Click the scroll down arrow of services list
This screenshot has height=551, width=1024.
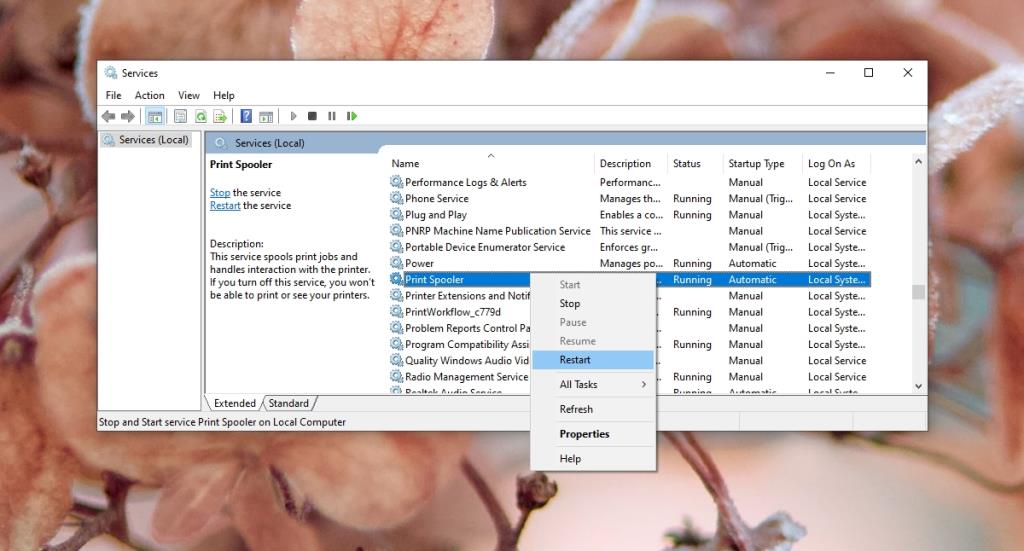tap(918, 386)
